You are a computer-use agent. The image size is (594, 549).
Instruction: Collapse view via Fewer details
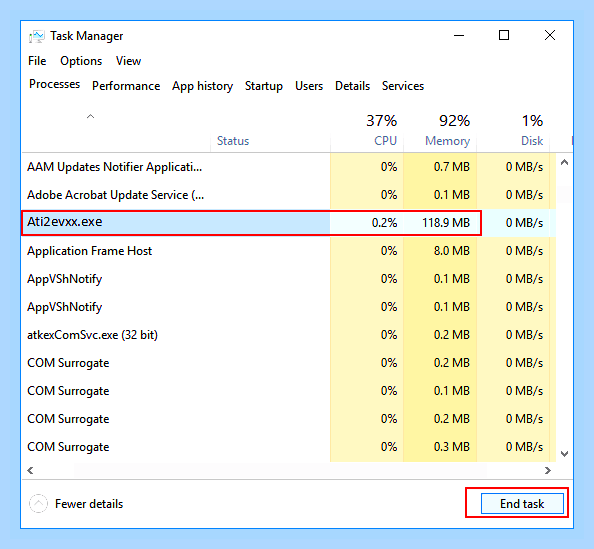[x=89, y=504]
